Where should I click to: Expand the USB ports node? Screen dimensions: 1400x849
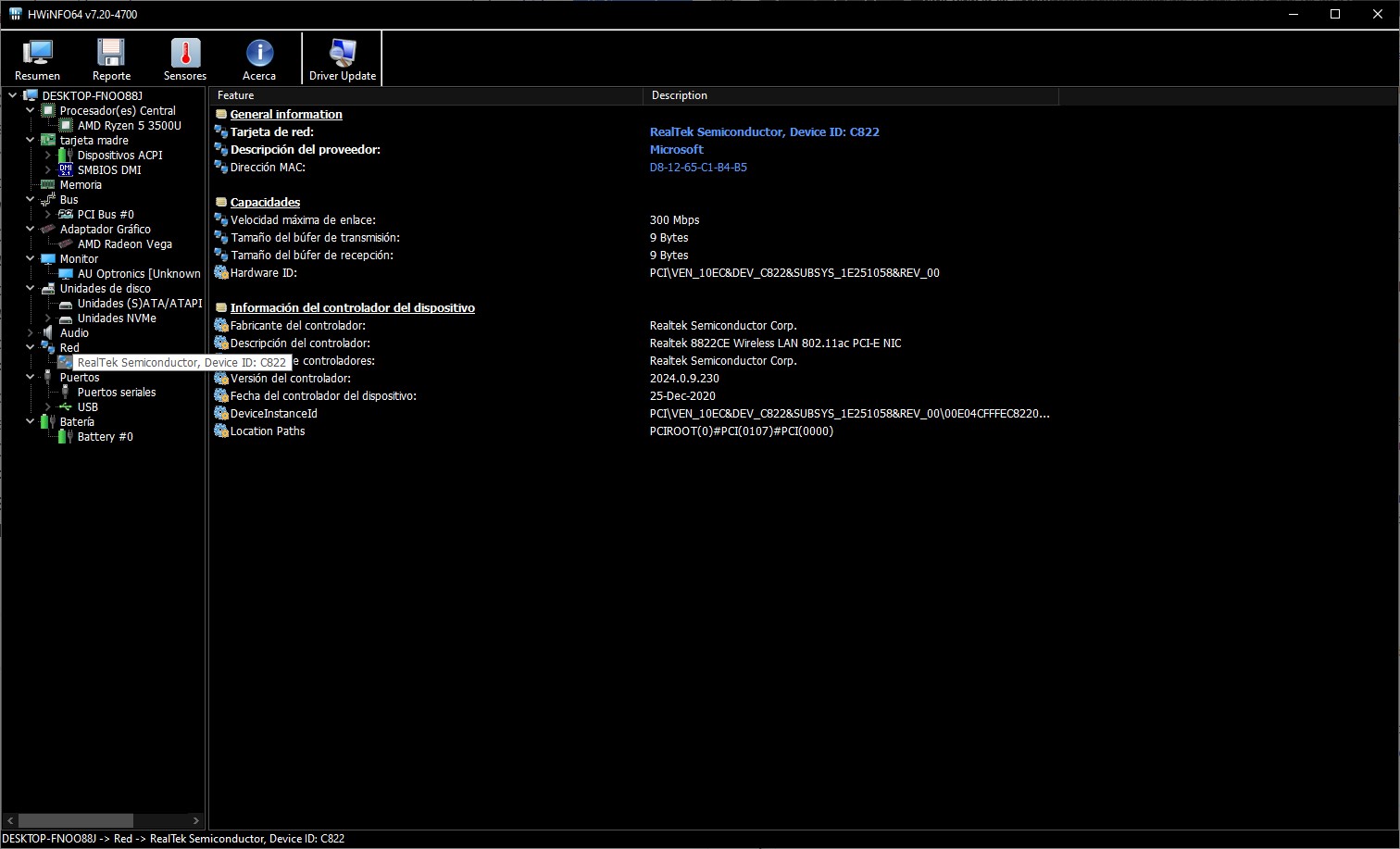tap(48, 407)
